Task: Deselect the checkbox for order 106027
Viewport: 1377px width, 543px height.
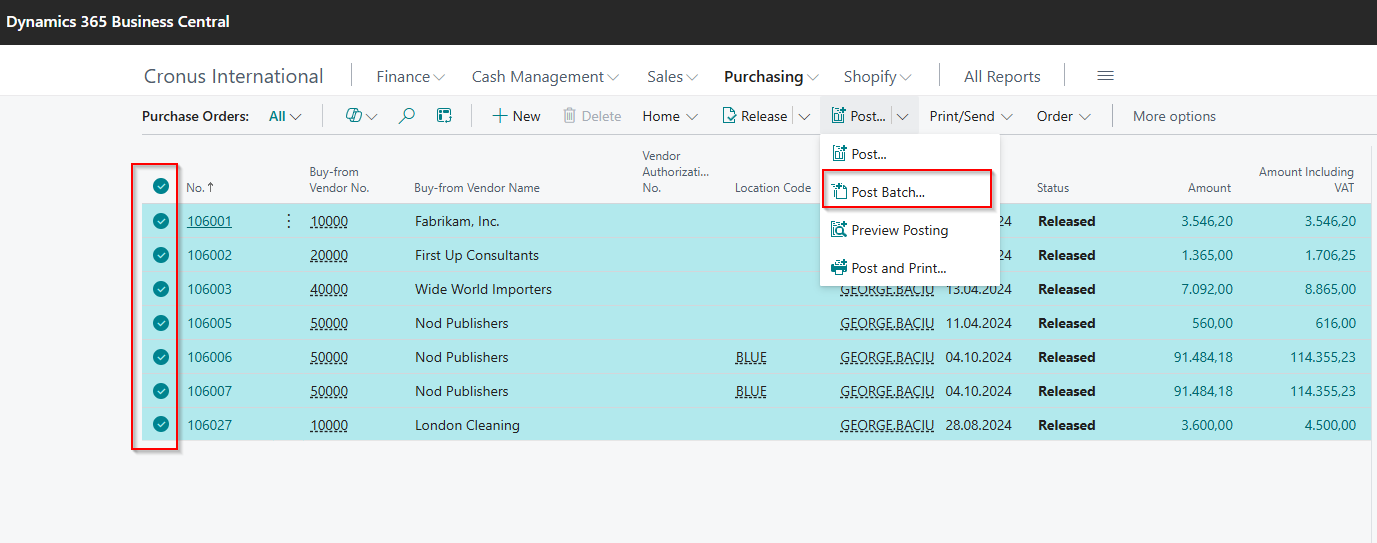Action: [x=160, y=425]
